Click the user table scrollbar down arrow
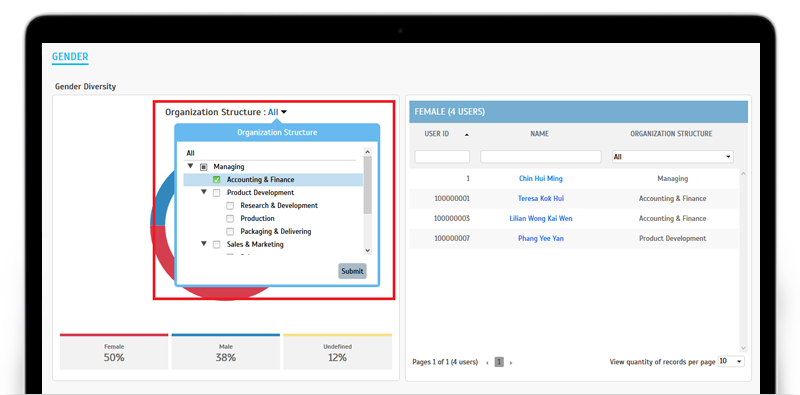Screen dimensions: 800x395 (743, 348)
